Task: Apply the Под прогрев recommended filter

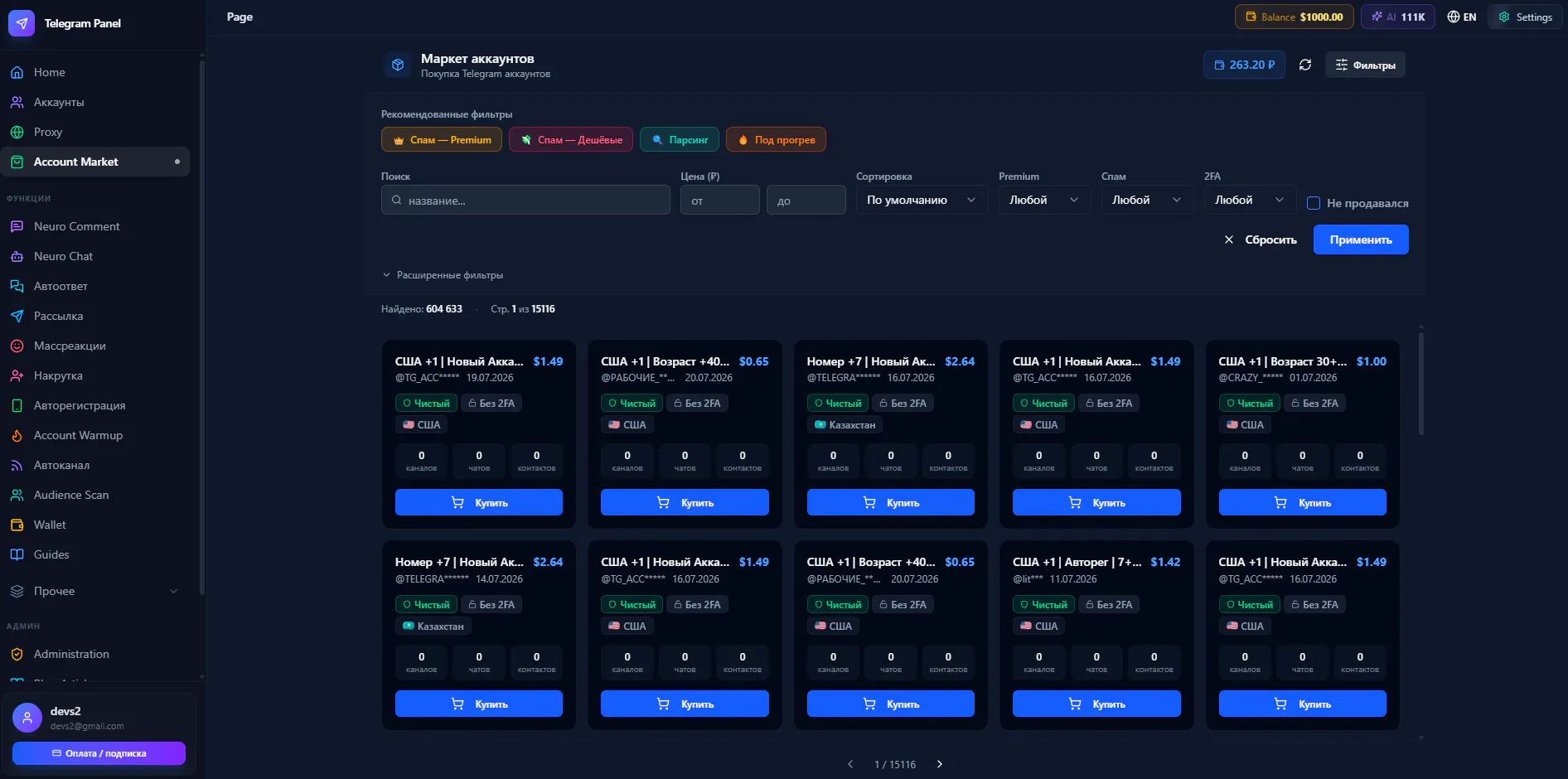Action: [x=776, y=139]
